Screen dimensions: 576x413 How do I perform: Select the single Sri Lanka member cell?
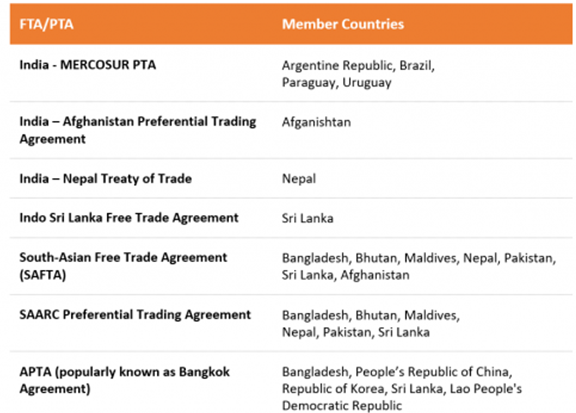tap(307, 218)
